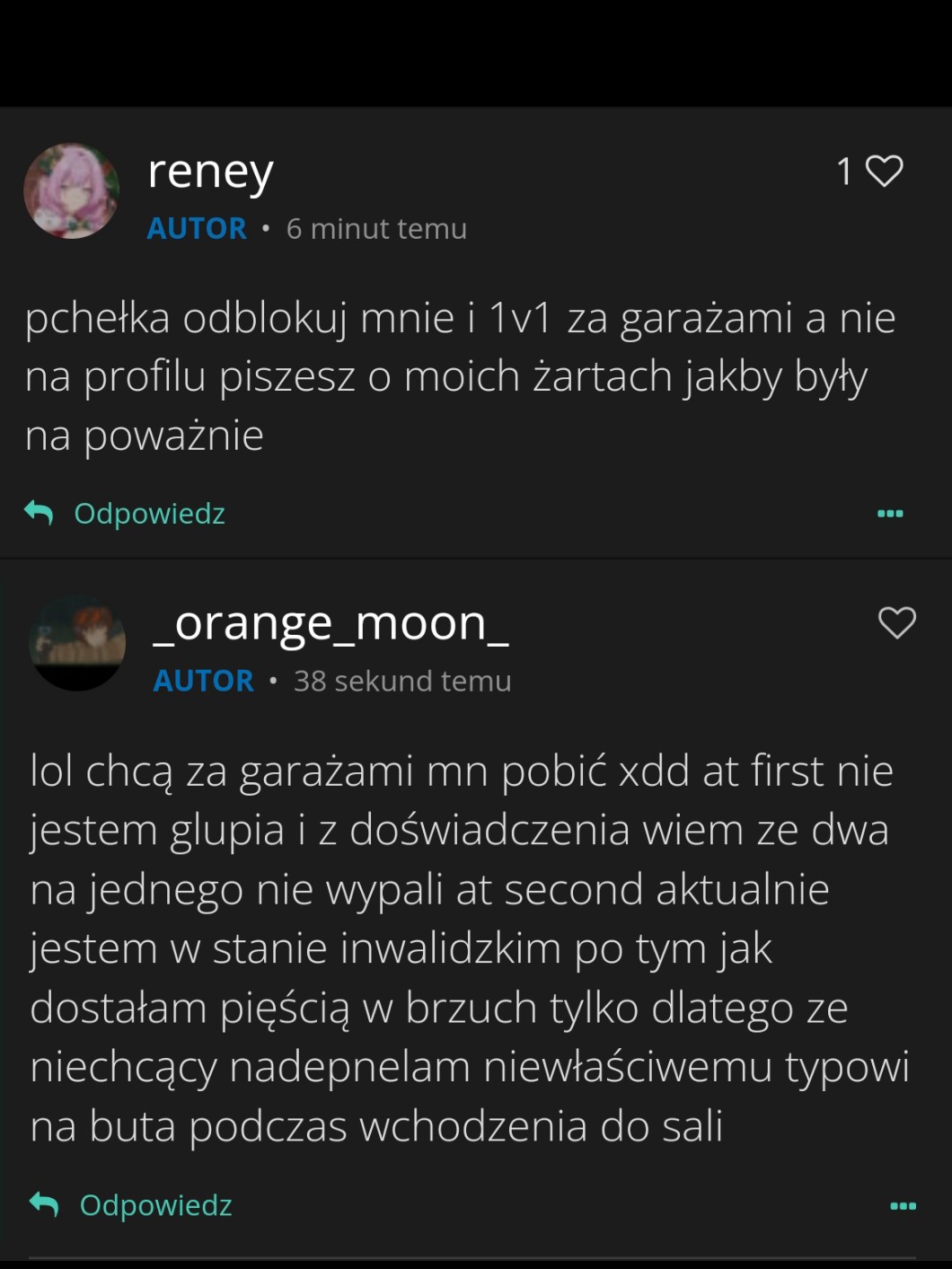Open the _orange_moon_ username link
The height and width of the screenshot is (1269, 952).
click(331, 623)
